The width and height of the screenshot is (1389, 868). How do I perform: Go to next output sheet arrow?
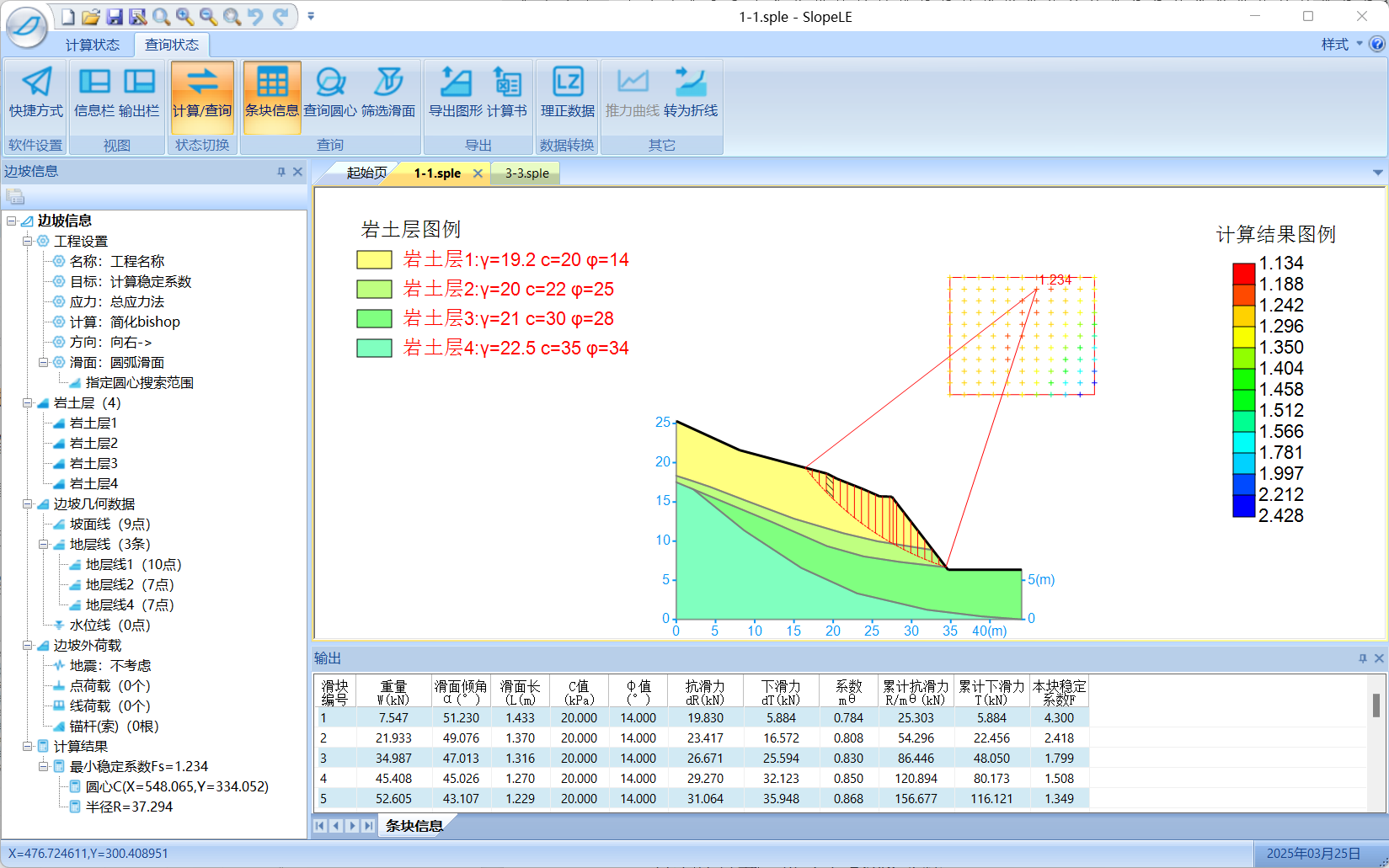pyautogui.click(x=352, y=826)
